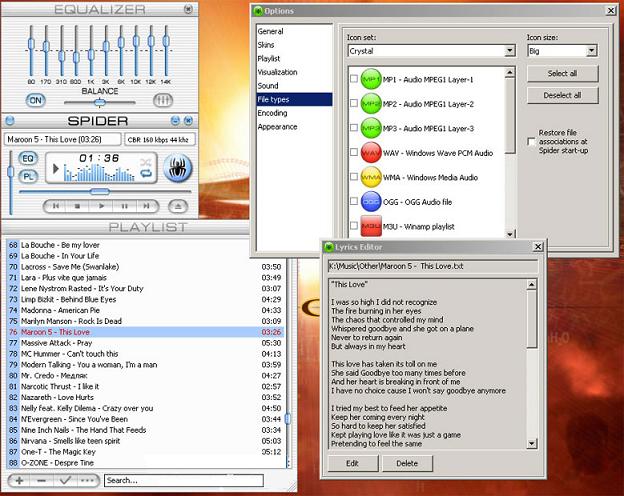The width and height of the screenshot is (624, 496).
Task: Click the MP2 green file type icon
Action: point(370,103)
